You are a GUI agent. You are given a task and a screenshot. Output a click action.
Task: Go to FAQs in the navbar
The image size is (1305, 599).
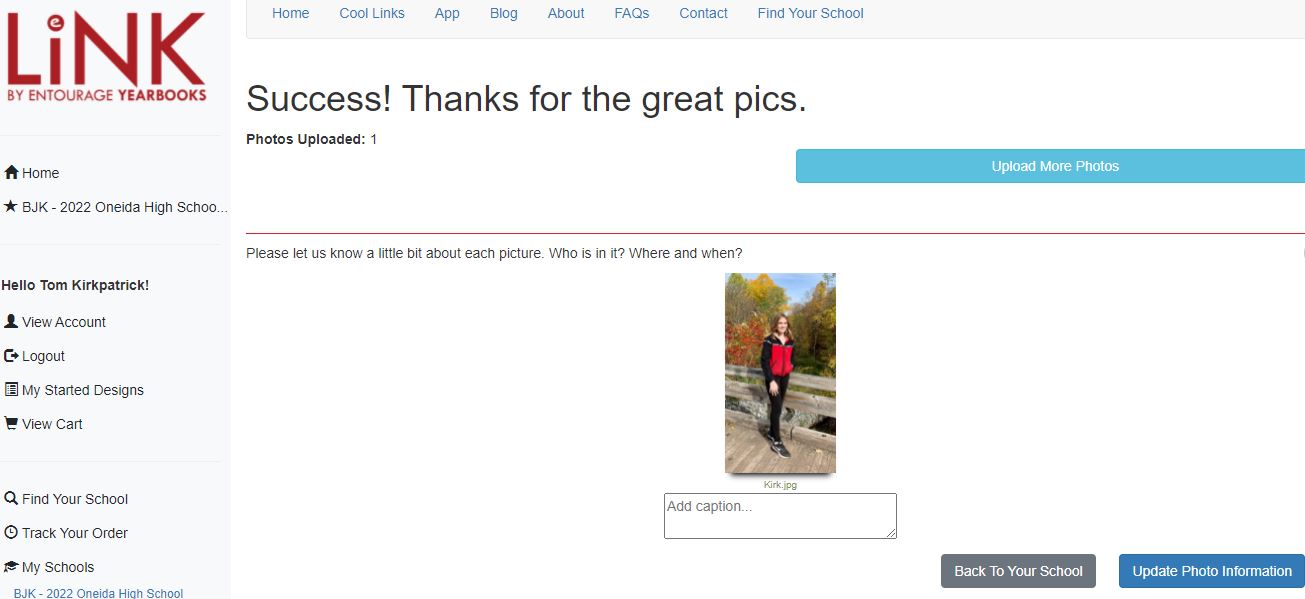click(x=632, y=13)
